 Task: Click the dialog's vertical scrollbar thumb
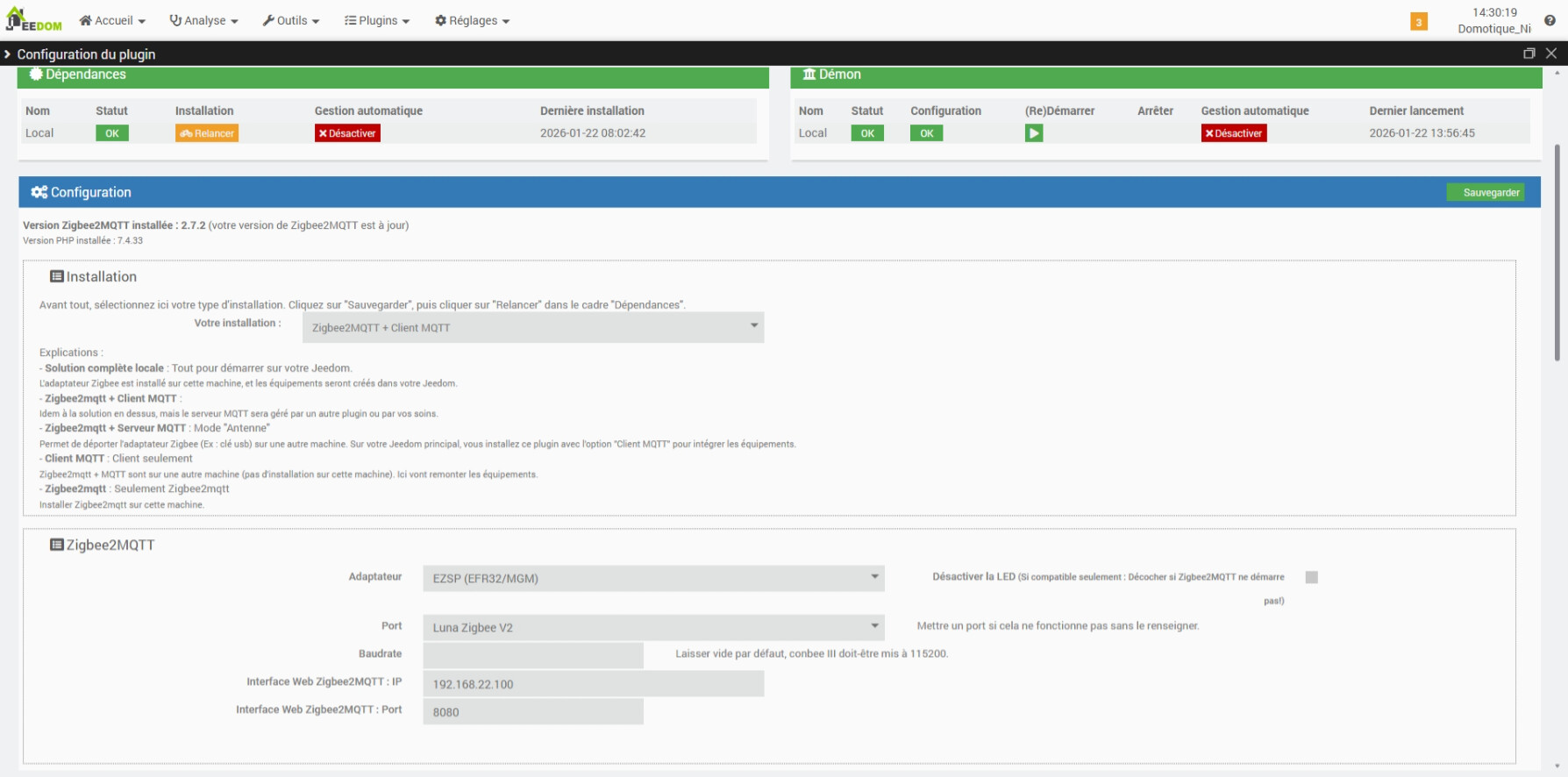(x=1557, y=253)
